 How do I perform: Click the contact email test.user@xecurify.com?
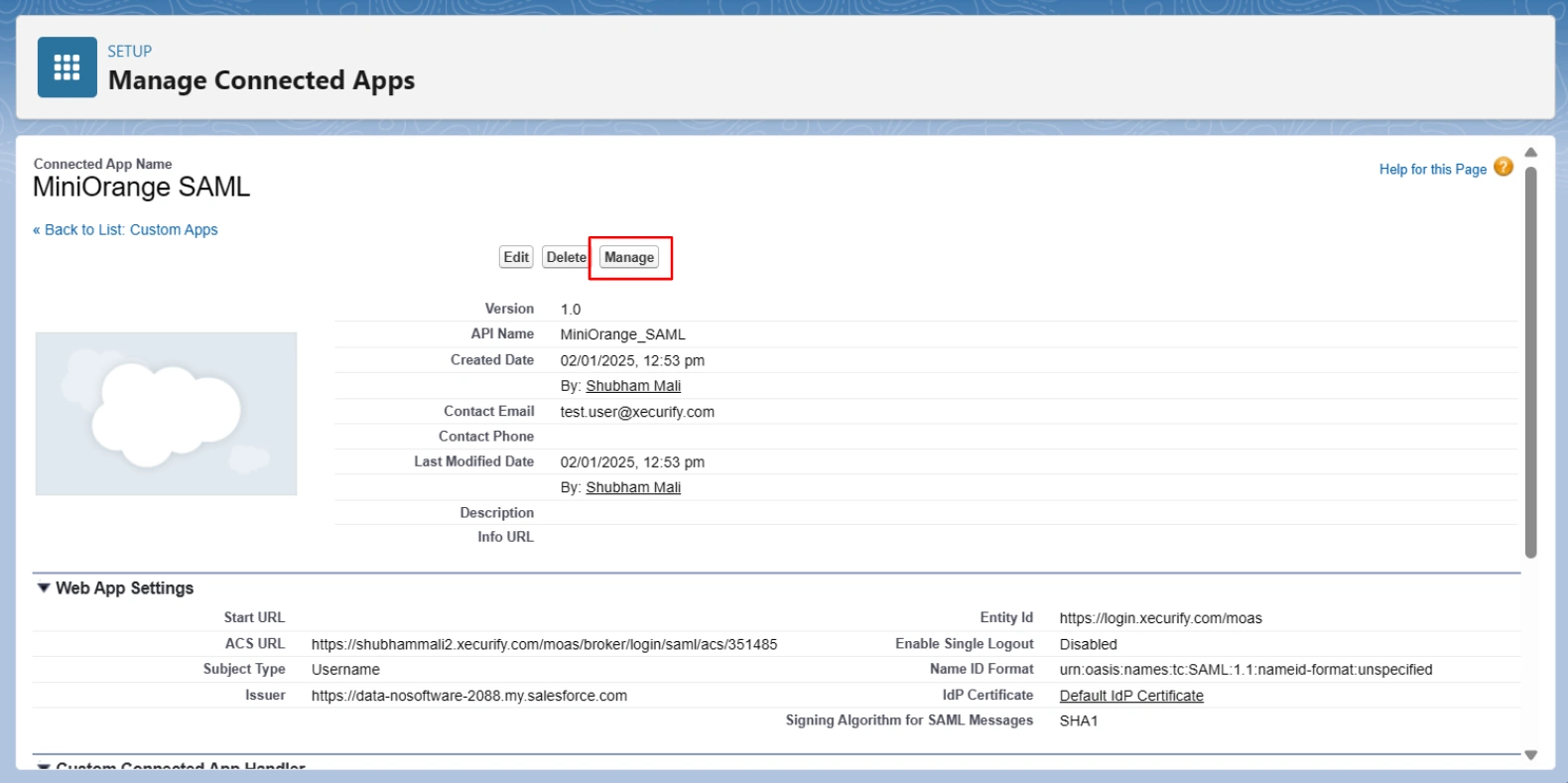pos(637,412)
